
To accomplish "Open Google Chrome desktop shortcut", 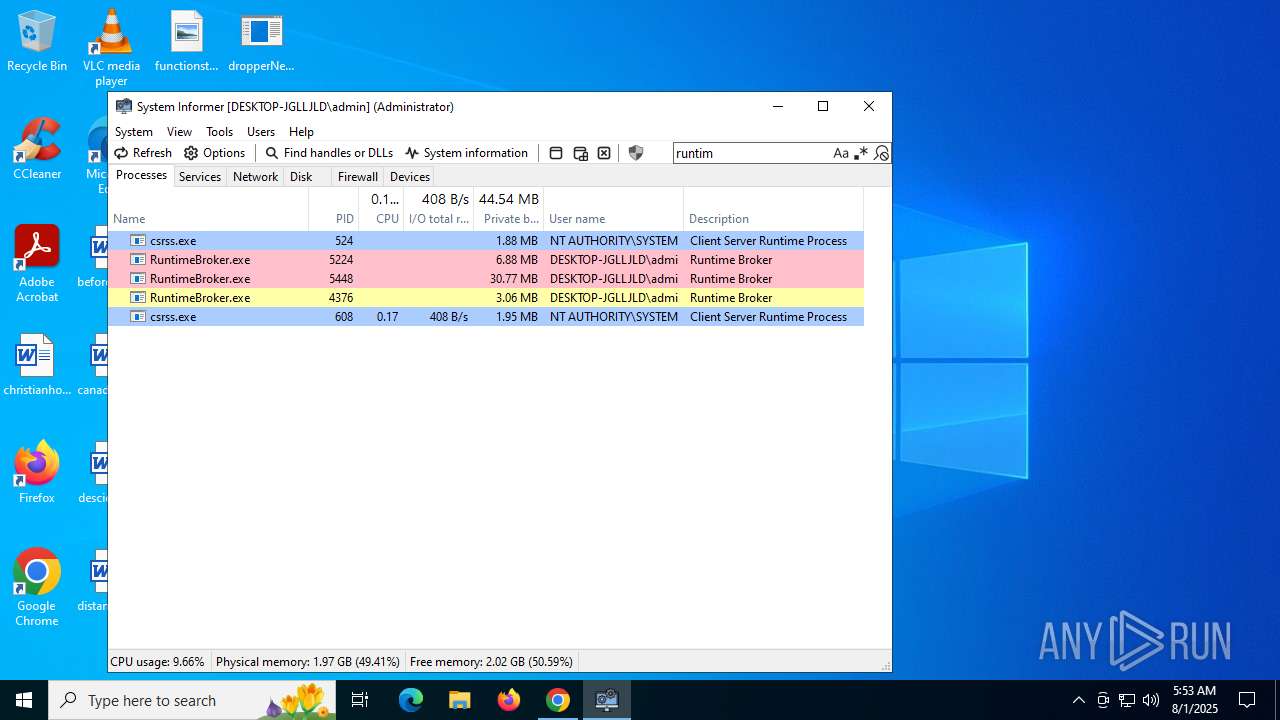I will point(37,587).
